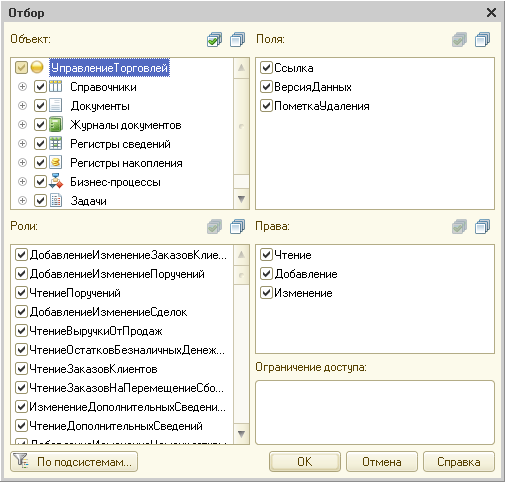
Task: Click the Объект list scroll-up arrow
Action: [241, 68]
